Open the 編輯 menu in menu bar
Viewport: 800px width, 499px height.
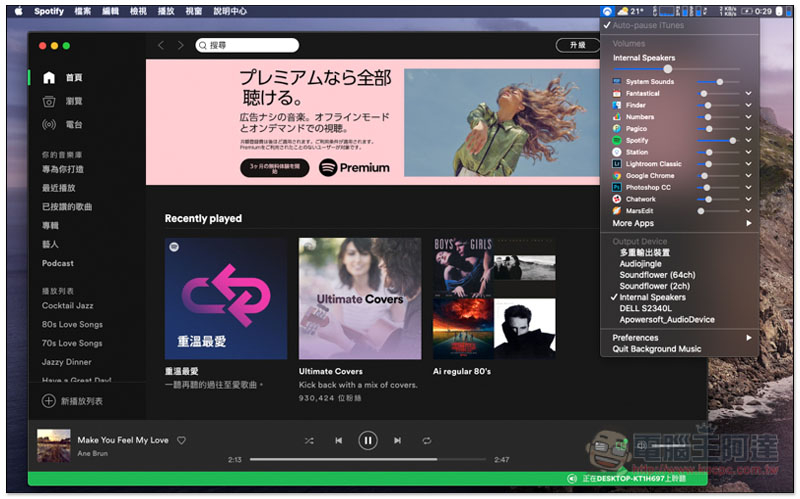pyautogui.click(x=110, y=11)
